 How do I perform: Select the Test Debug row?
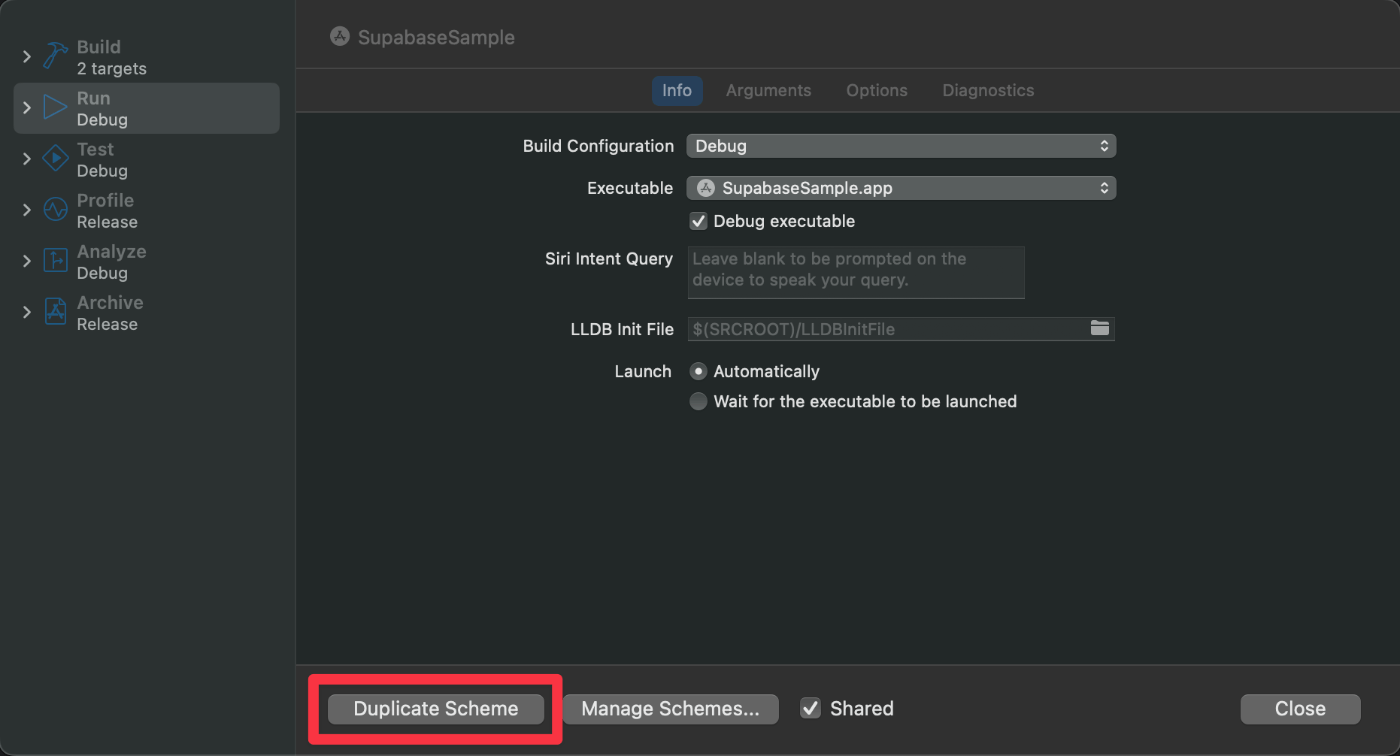[x=146, y=159]
